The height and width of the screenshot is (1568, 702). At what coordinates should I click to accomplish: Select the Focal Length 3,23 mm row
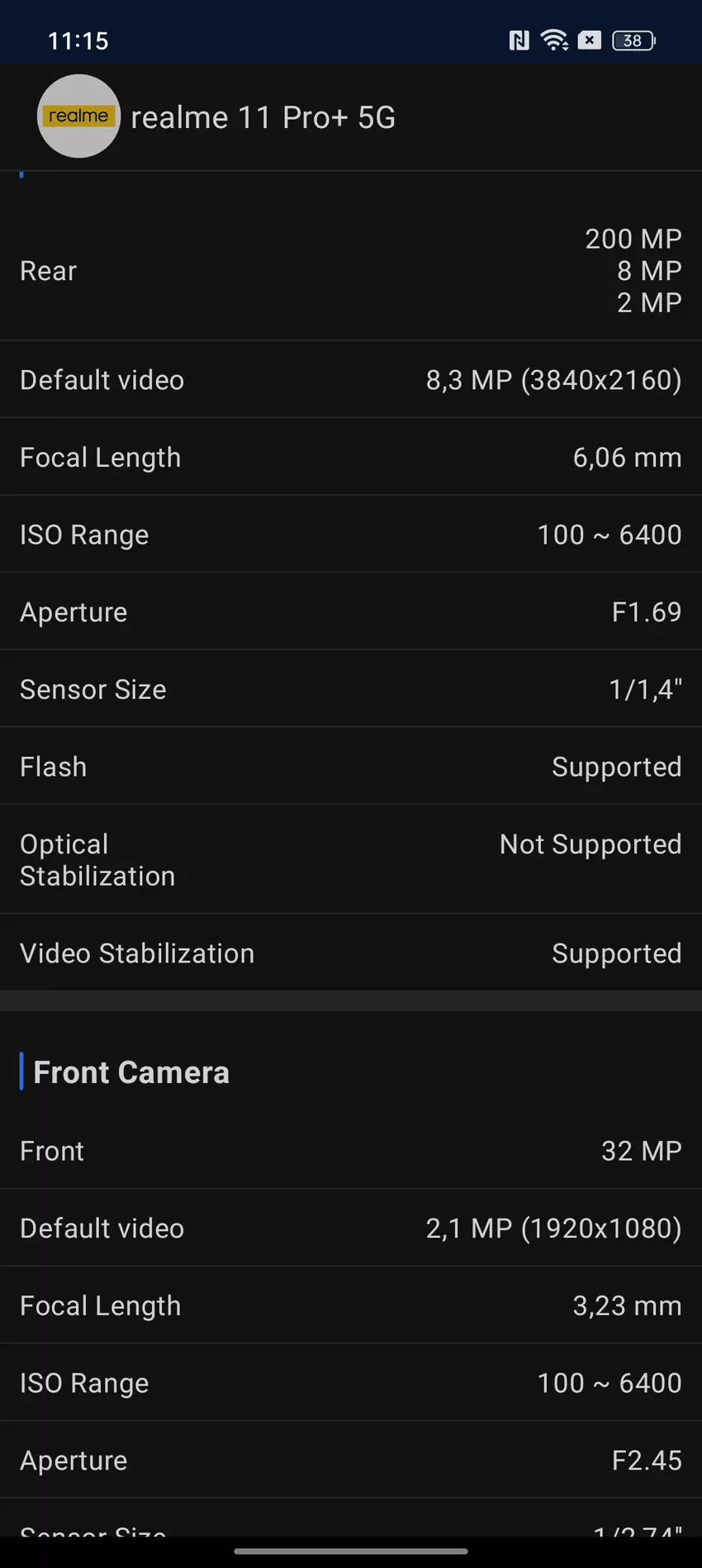(351, 1305)
